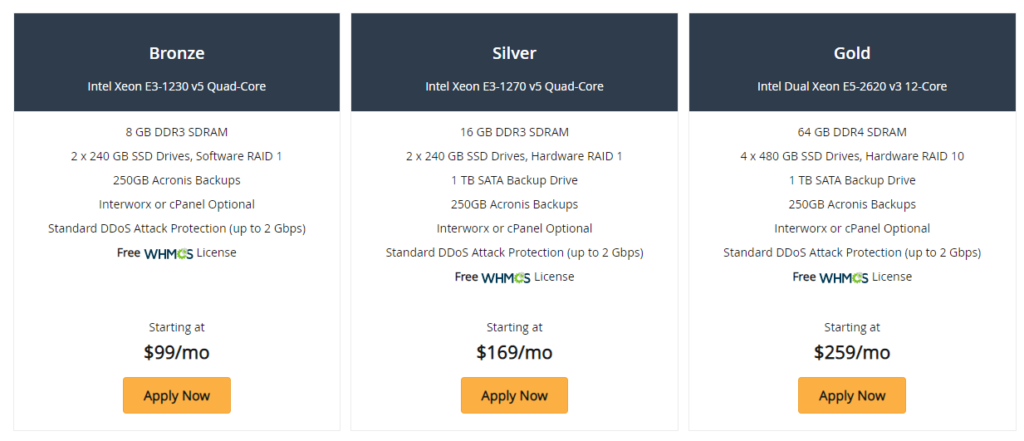Apply now for the Bronze plan

coord(177,395)
